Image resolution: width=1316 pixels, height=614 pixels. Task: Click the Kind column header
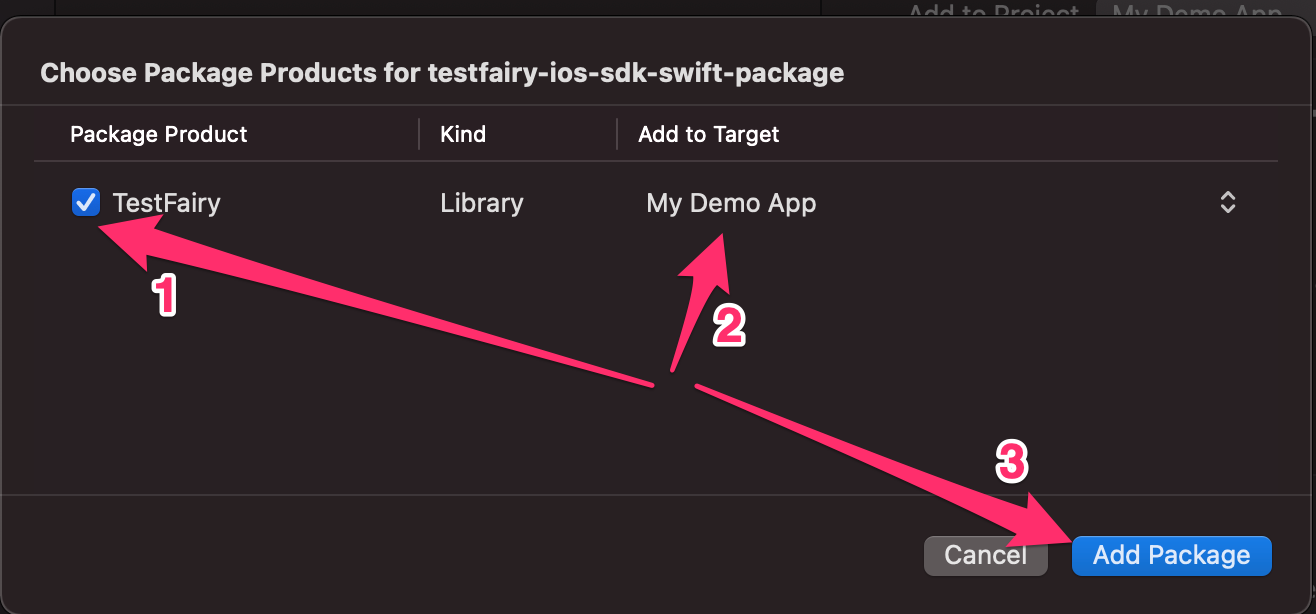[x=463, y=134]
